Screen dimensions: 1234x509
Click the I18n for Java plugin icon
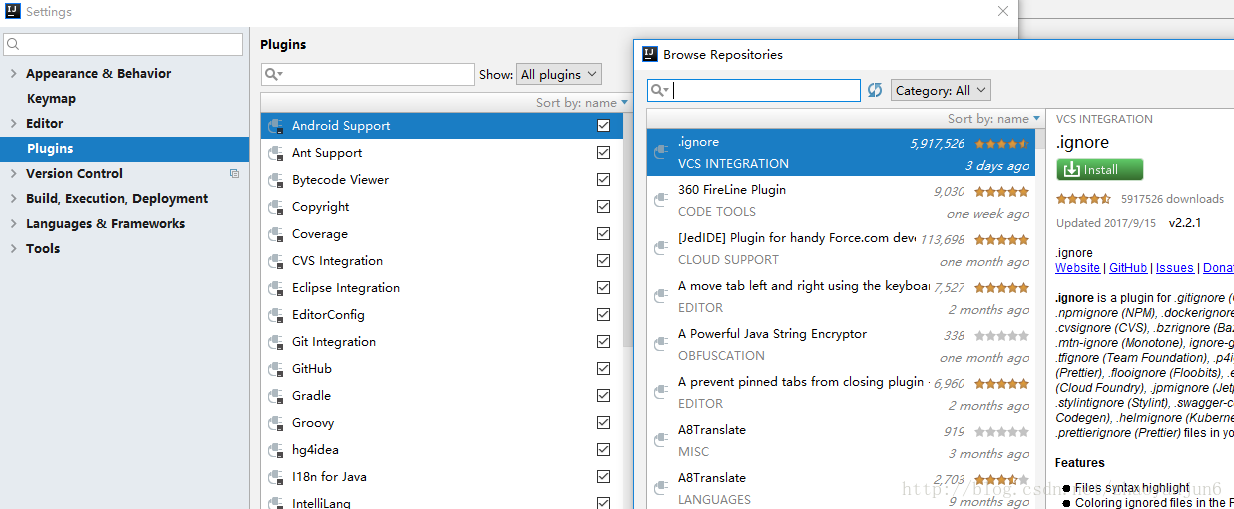click(x=276, y=477)
